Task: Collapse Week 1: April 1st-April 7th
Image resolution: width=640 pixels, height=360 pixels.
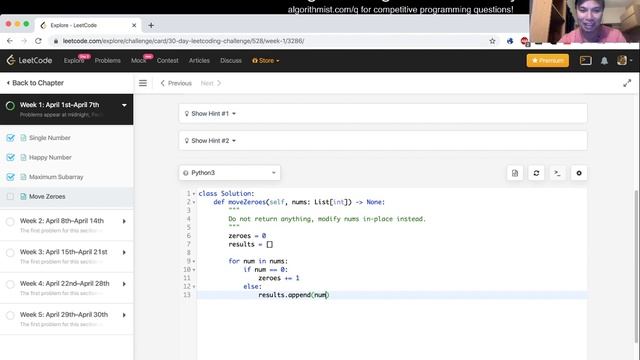Action: tap(124, 105)
